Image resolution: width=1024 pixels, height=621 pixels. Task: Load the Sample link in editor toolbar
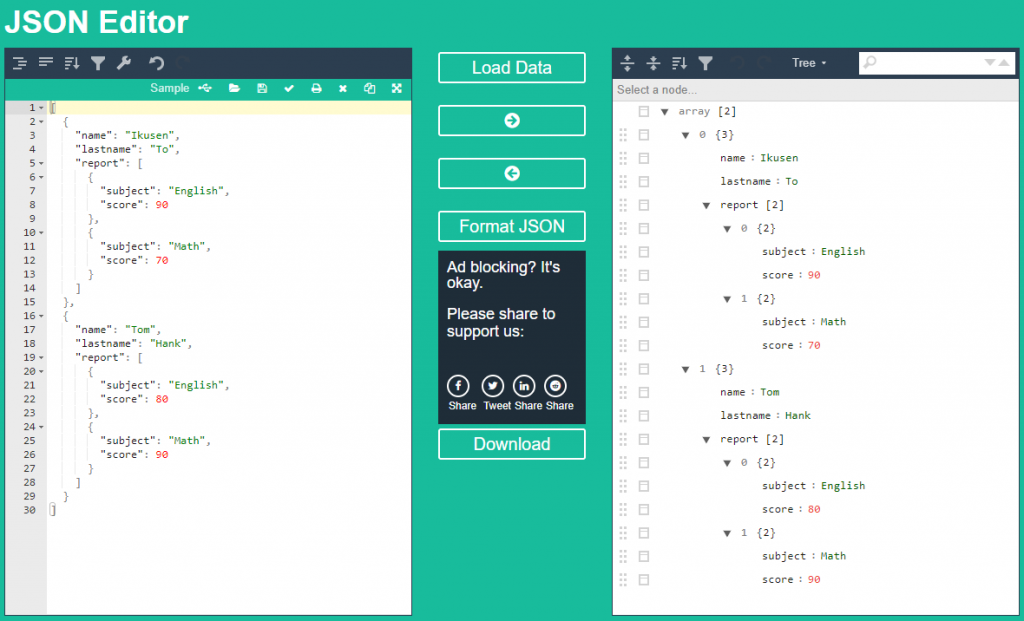point(170,88)
